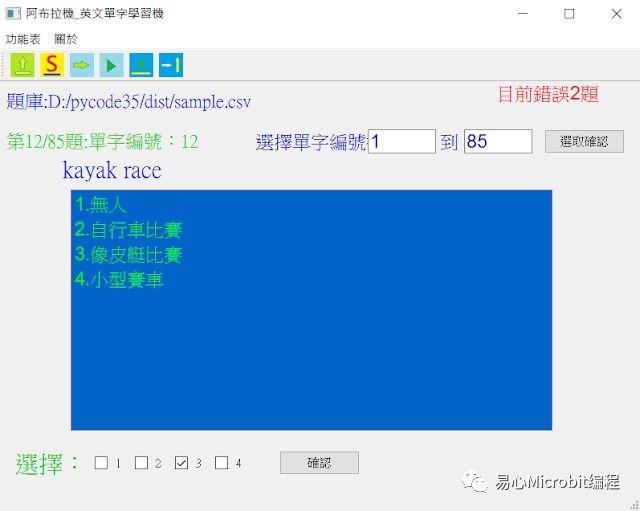Click the yellow S toolbar icon
Image resolution: width=640 pixels, height=511 pixels.
[x=52, y=65]
